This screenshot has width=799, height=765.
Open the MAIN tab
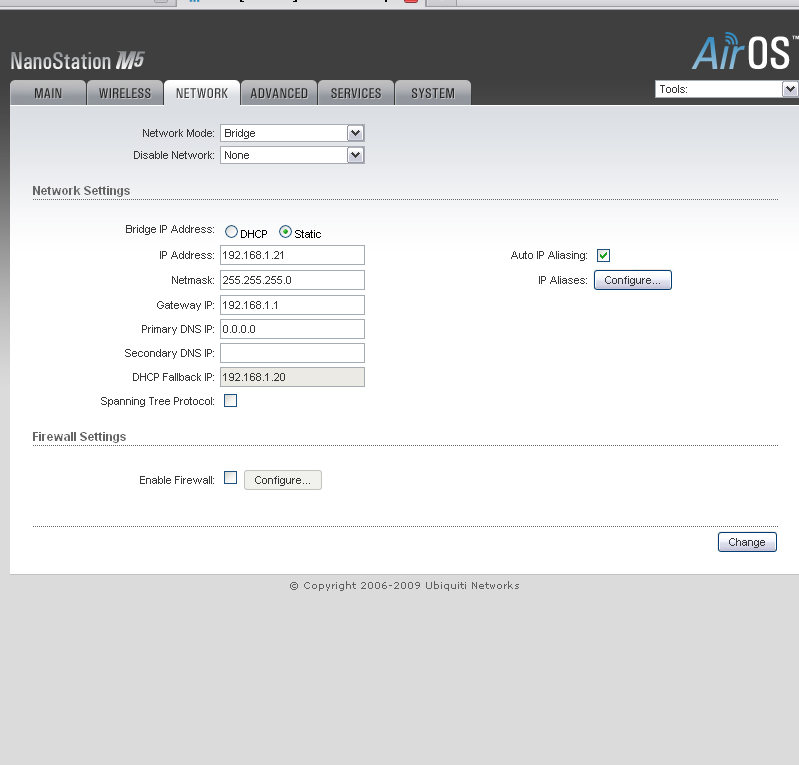click(x=48, y=93)
